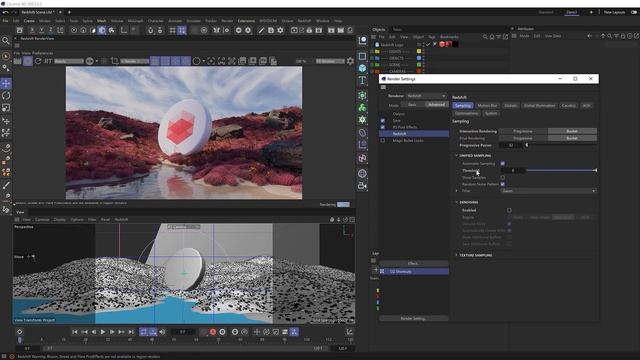Set Interactive Rendering to Progressive
Viewport: 640px width, 360px height.
[x=523, y=131]
